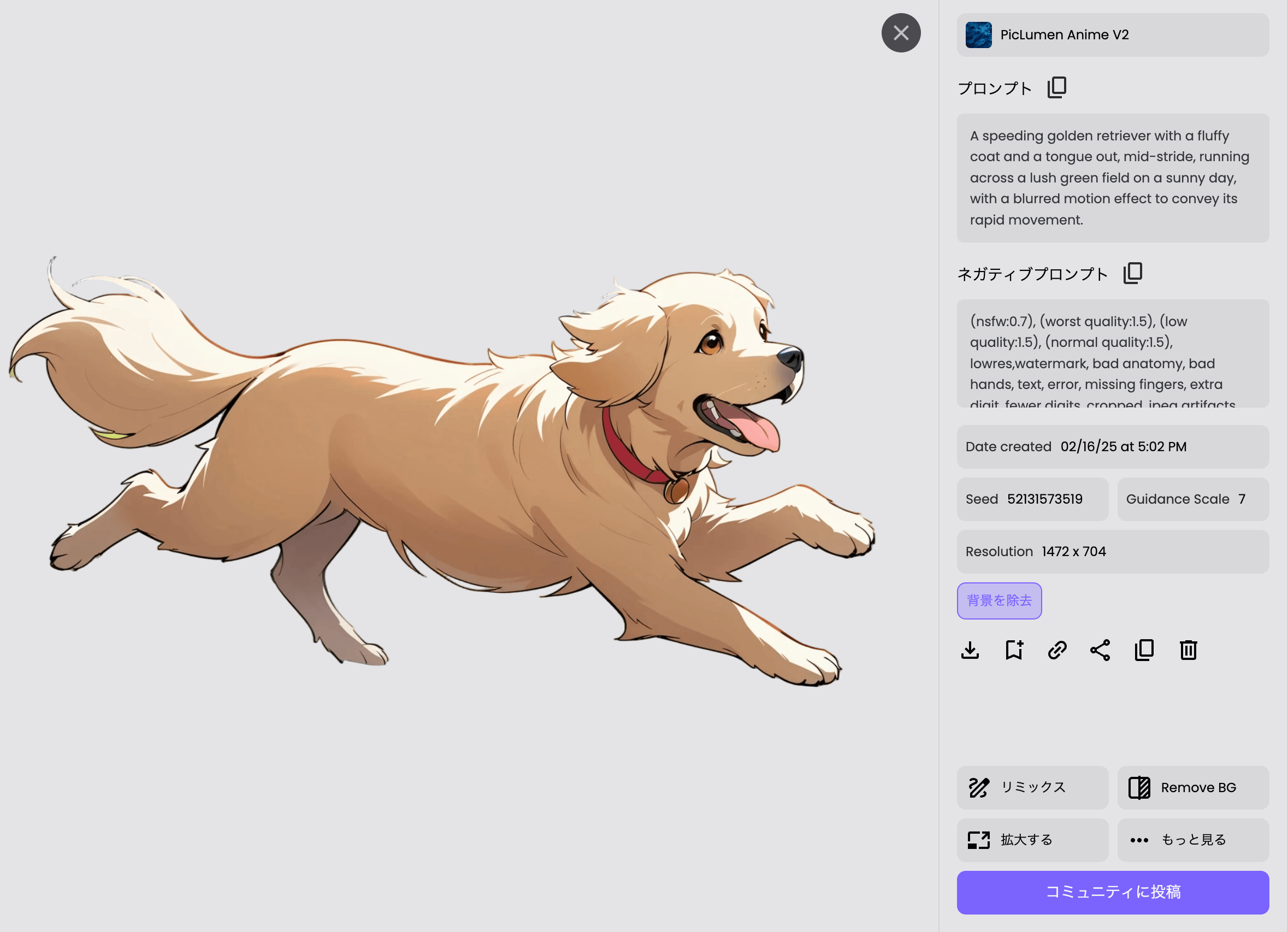Toggle the 背景を除去 tag

(999, 600)
